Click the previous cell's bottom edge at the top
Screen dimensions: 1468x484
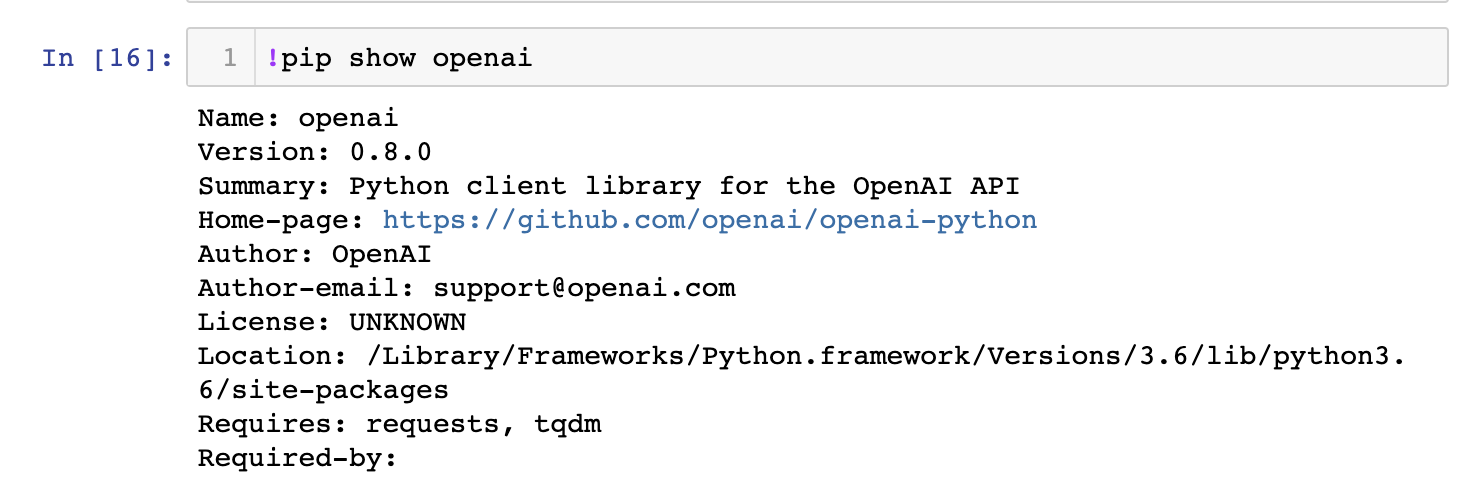point(816,2)
